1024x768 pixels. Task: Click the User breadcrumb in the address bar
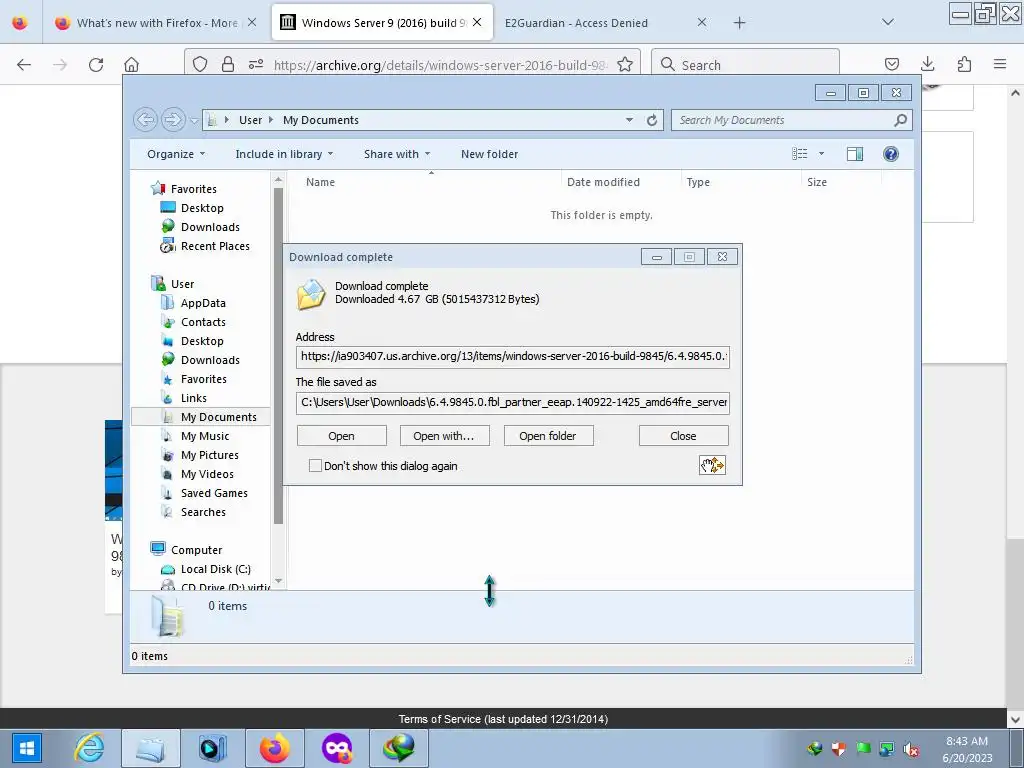point(250,120)
